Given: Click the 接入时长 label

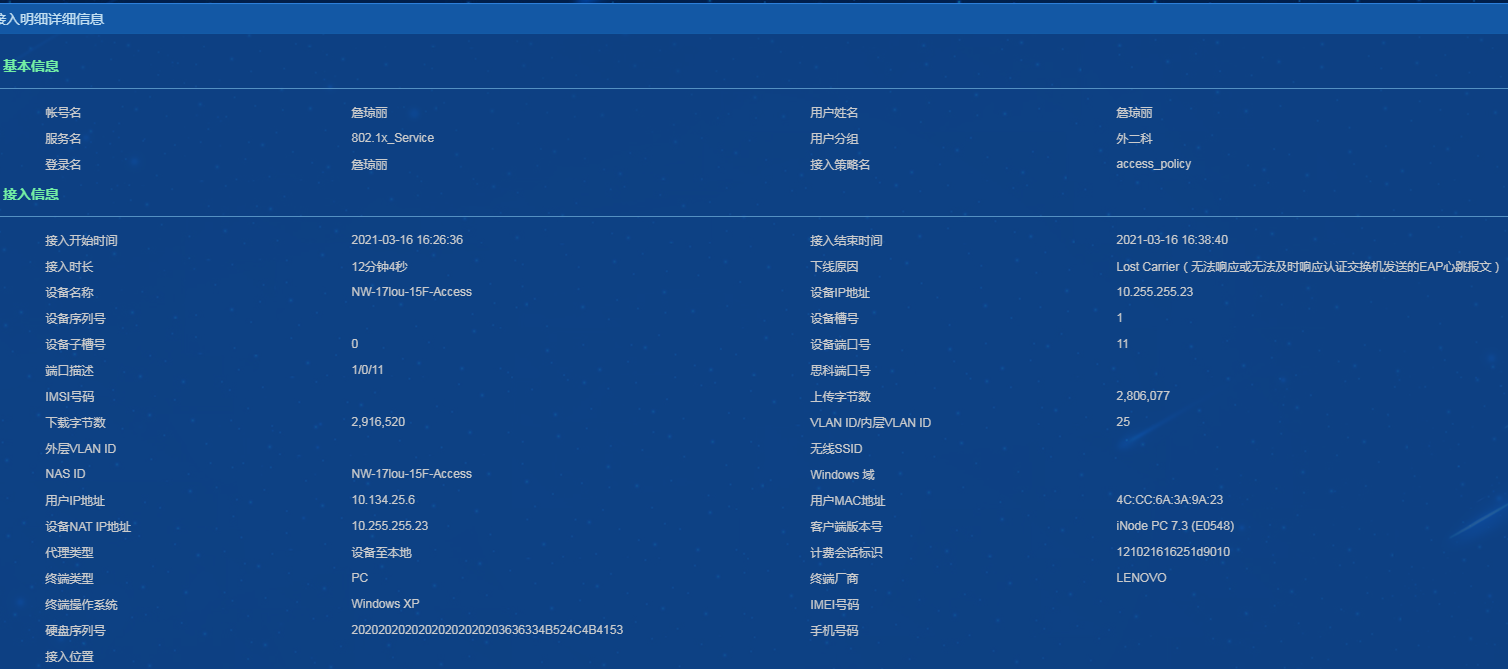Looking at the screenshot, I should 69,267.
